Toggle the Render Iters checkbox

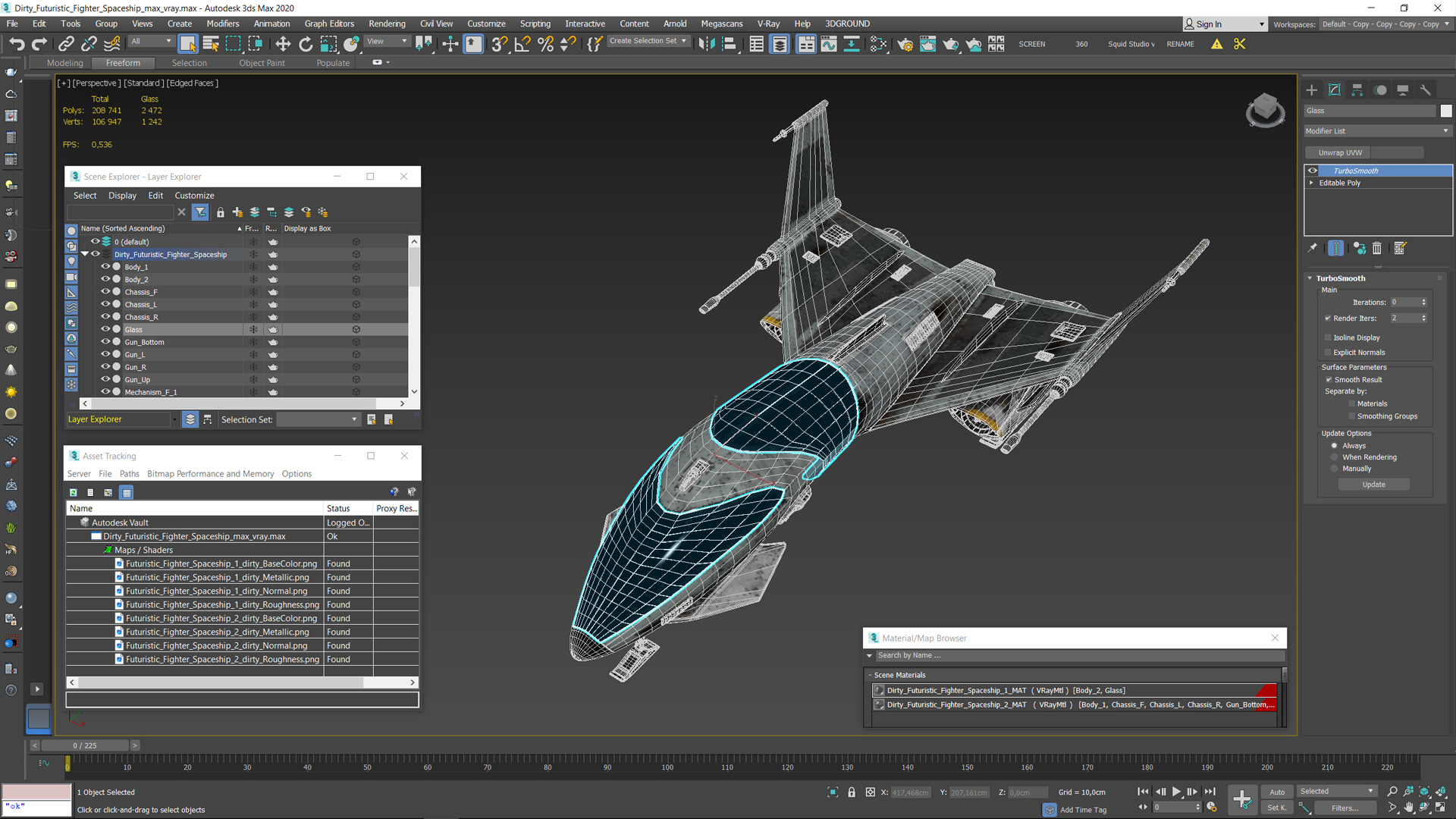pyautogui.click(x=1328, y=318)
